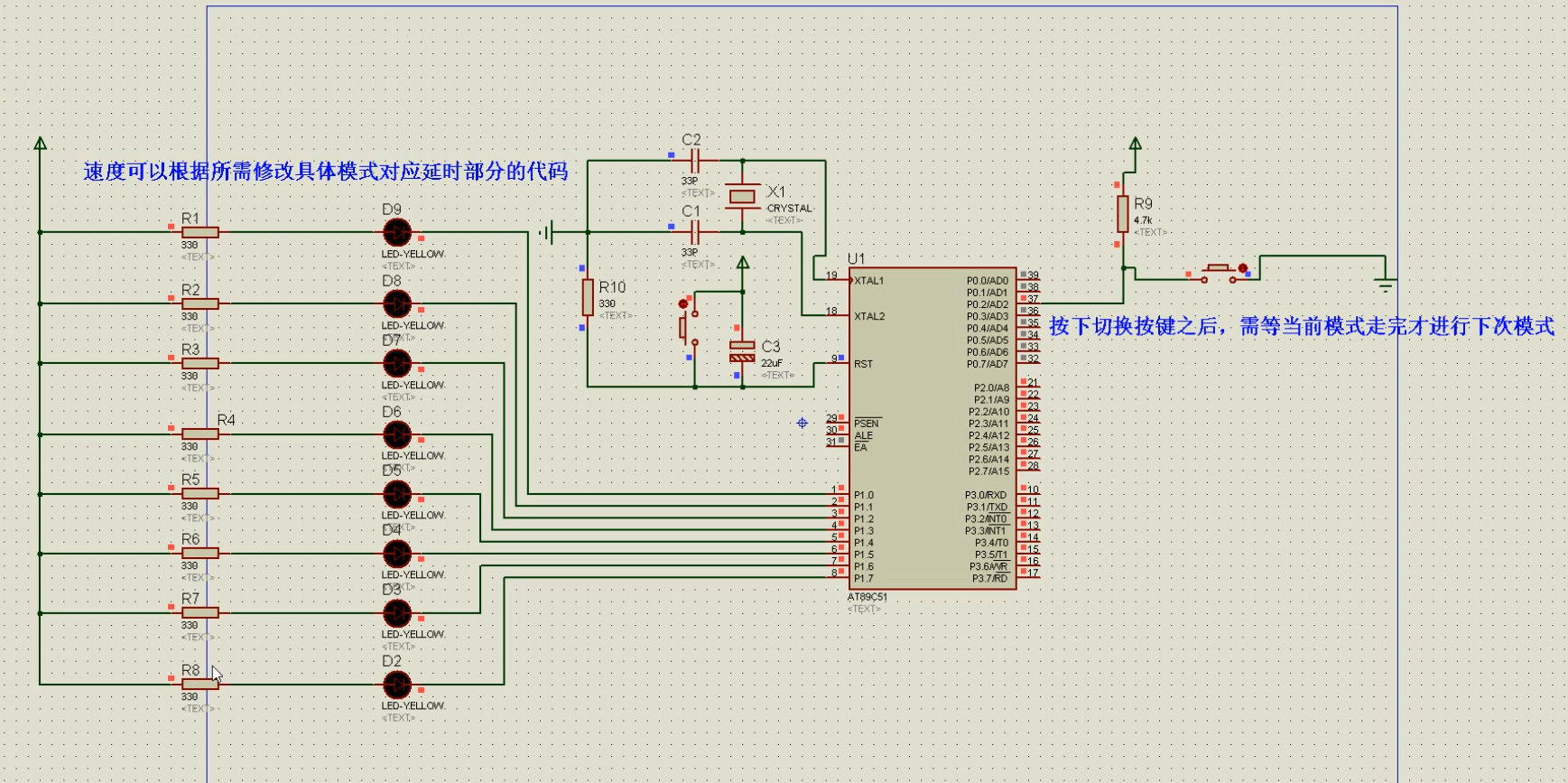Click the P1.0 pin label
Screen dimensions: 1568x783
(x=864, y=495)
